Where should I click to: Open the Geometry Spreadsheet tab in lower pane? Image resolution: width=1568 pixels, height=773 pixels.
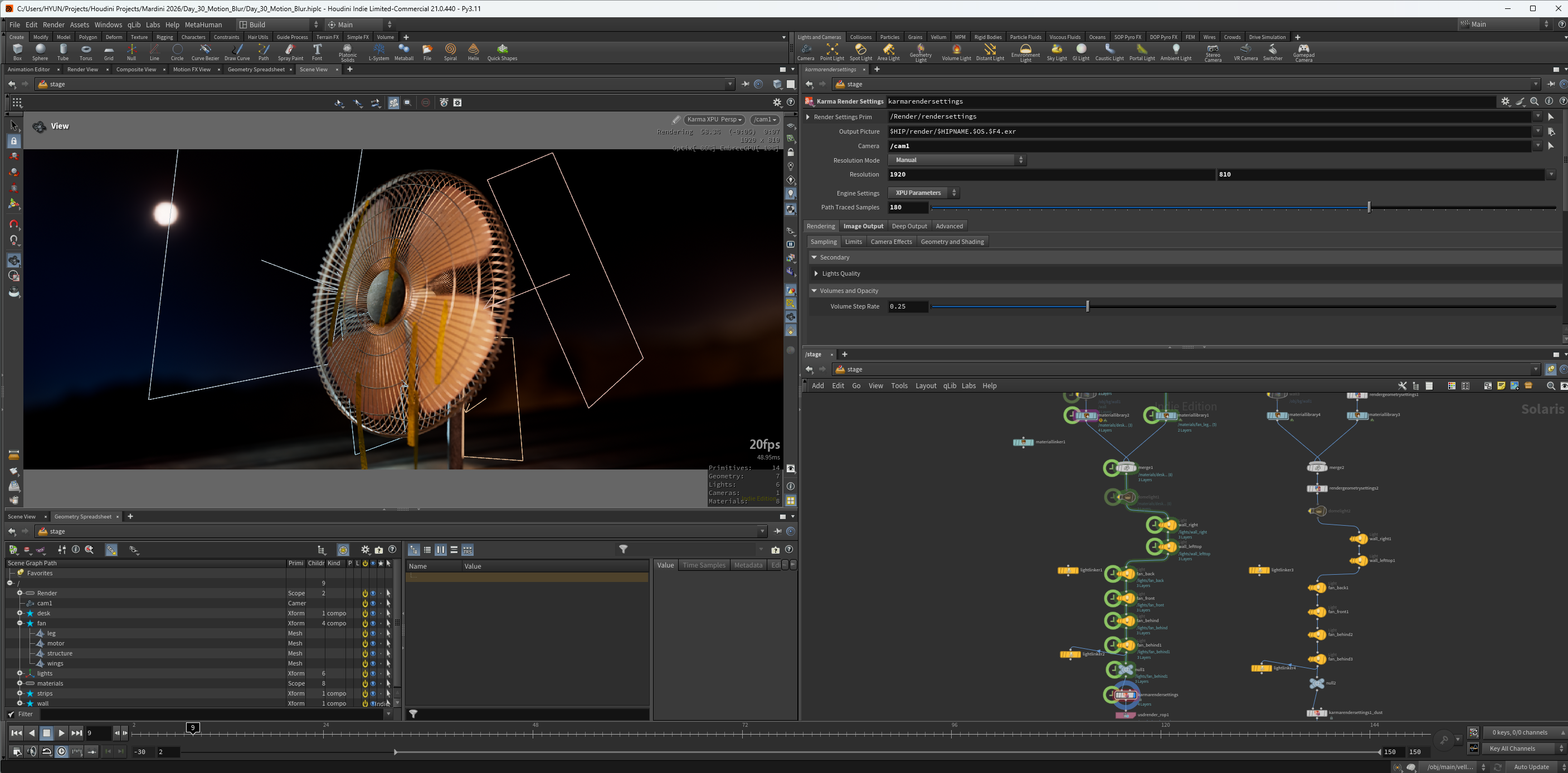(83, 517)
